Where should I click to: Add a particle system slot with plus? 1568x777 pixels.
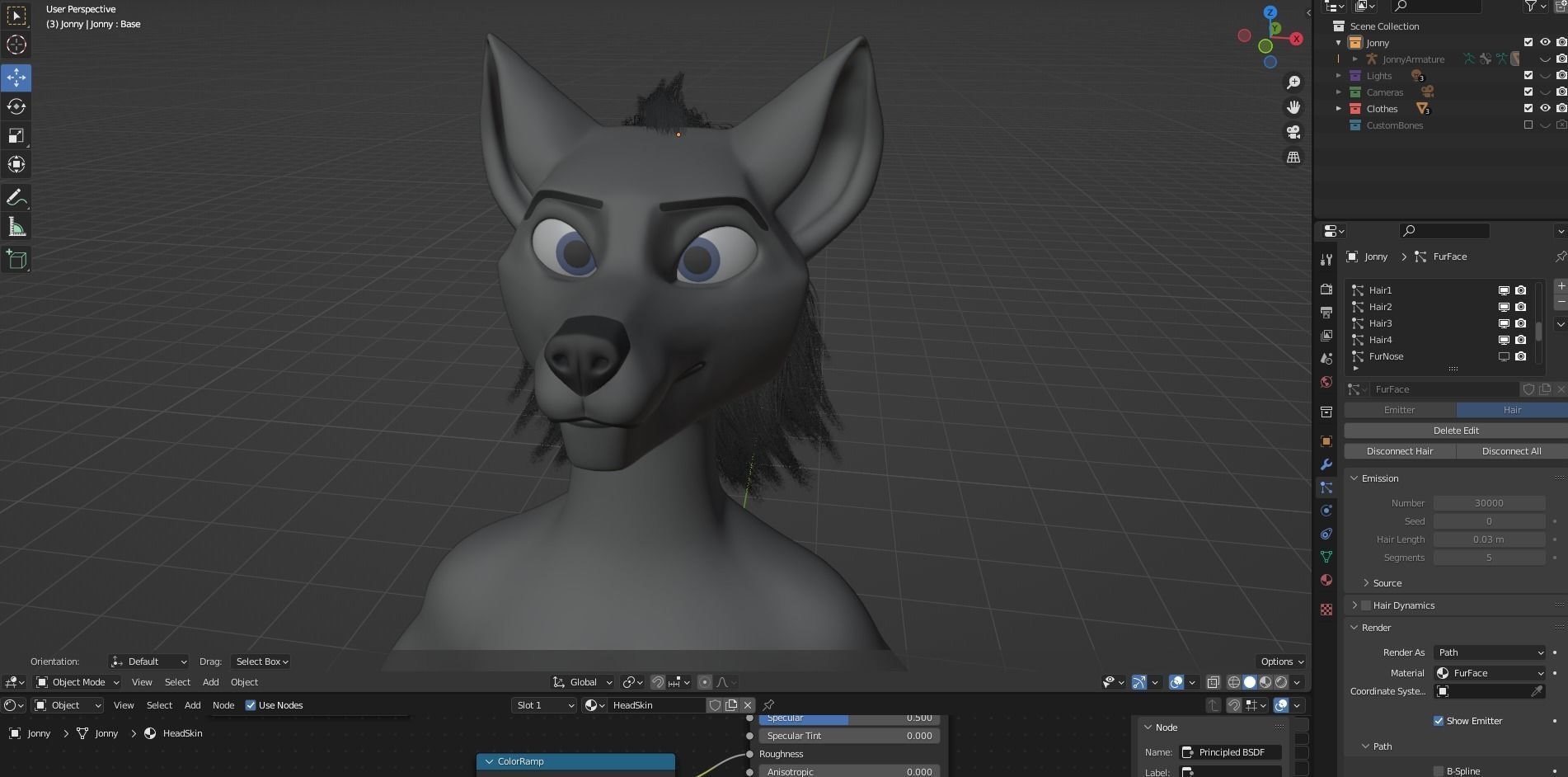(1561, 286)
